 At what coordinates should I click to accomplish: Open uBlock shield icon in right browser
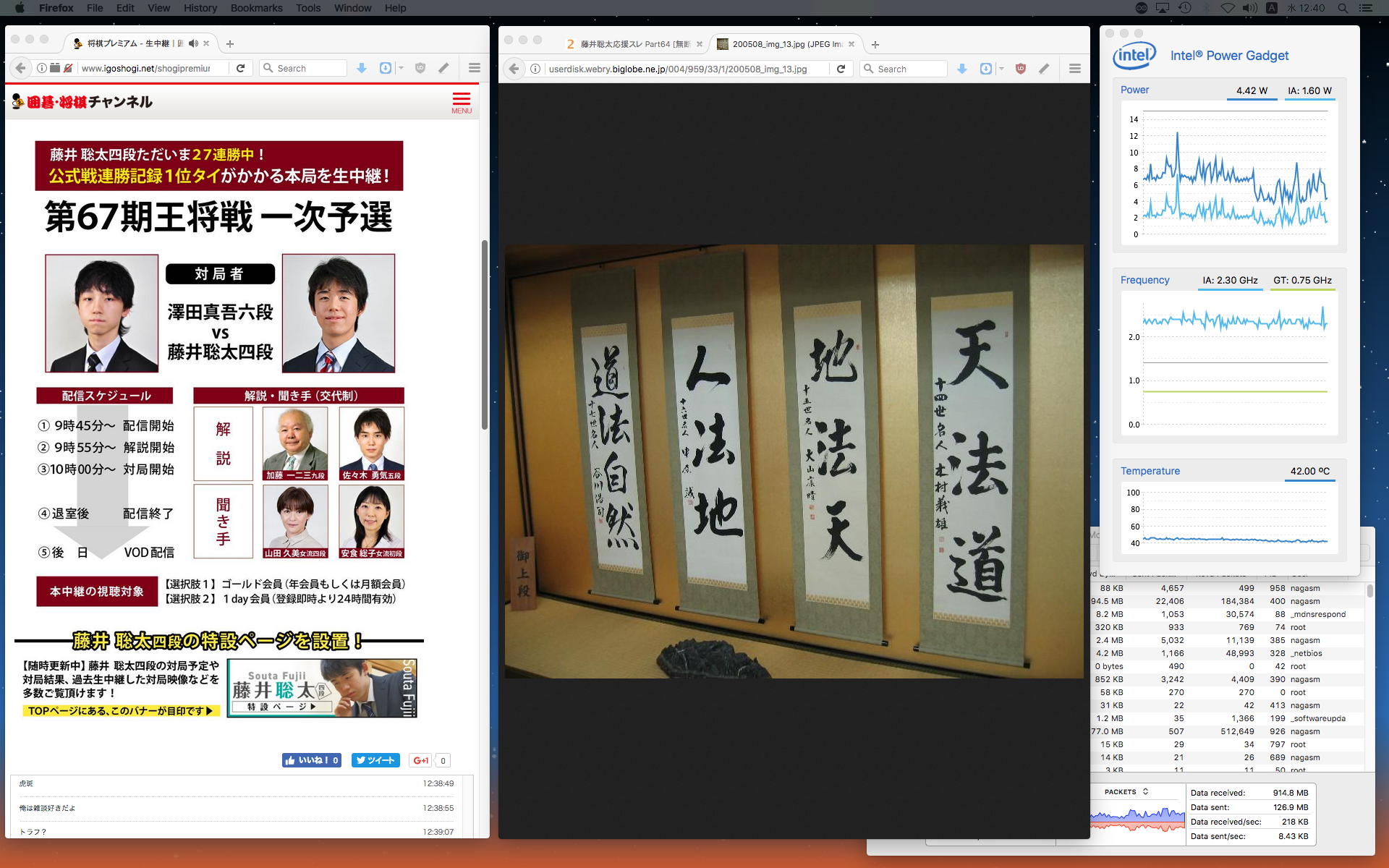pyautogui.click(x=1021, y=69)
